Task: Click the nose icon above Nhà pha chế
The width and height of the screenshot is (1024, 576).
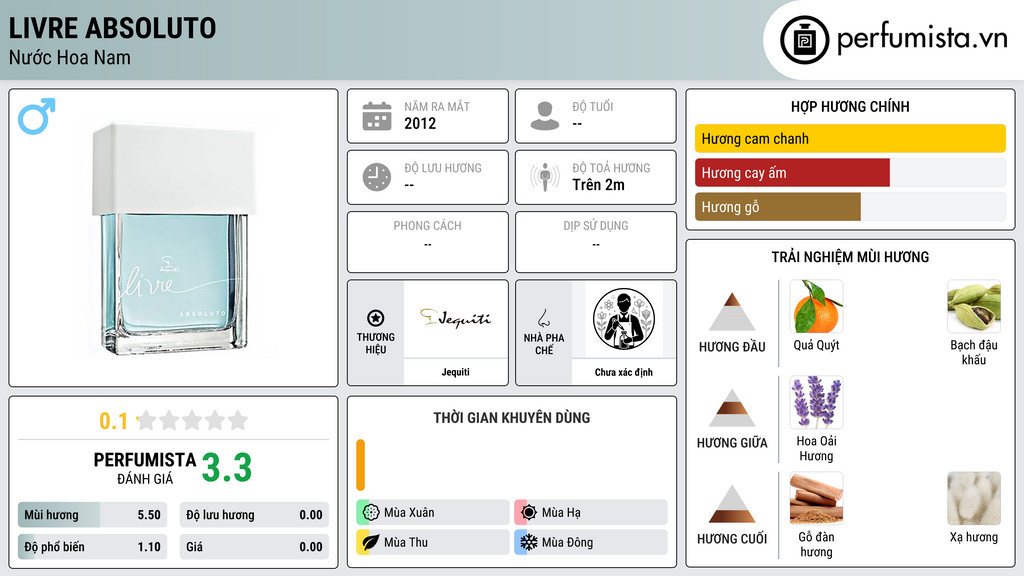Action: tap(543, 318)
